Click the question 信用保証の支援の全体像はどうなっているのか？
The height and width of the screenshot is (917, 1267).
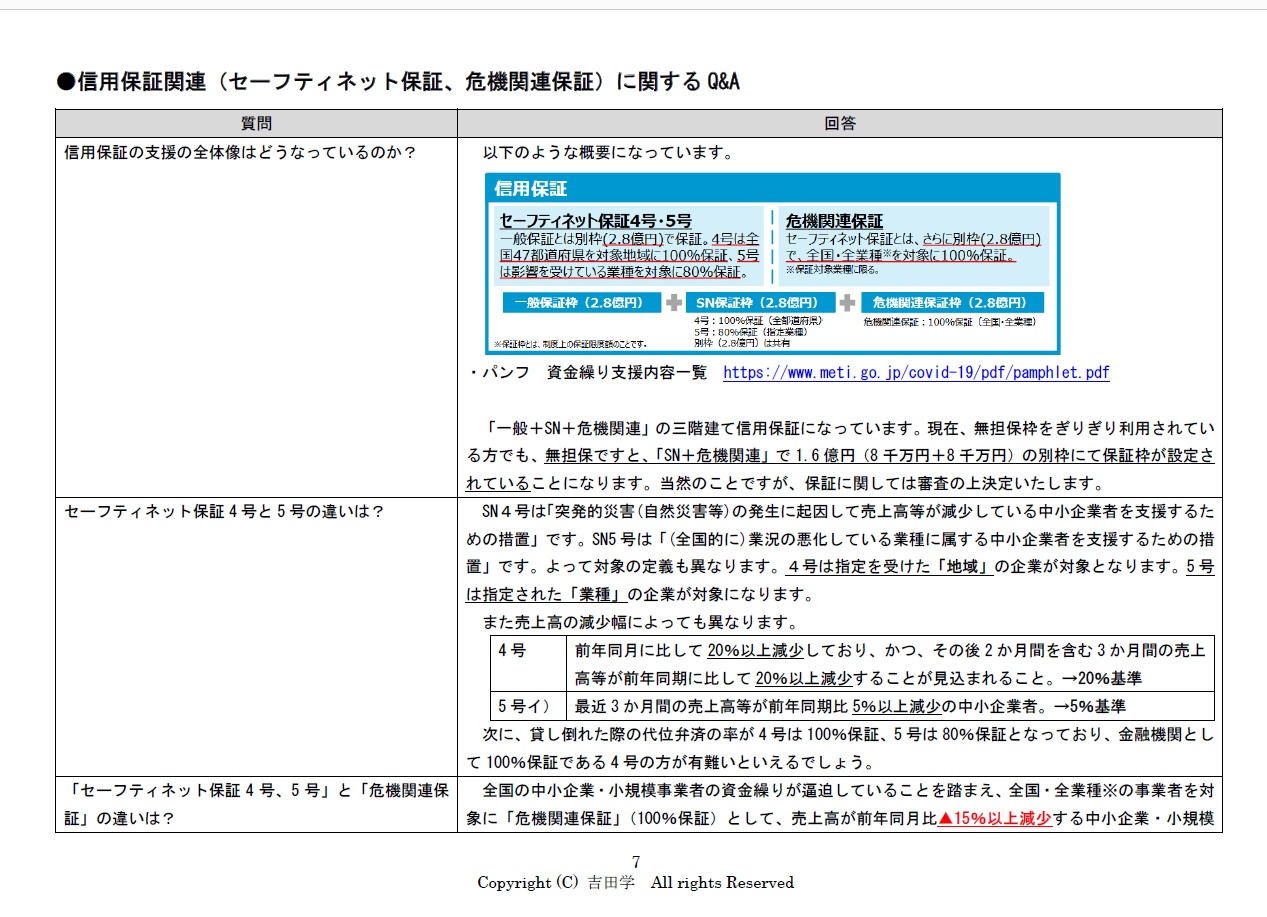click(x=240, y=153)
